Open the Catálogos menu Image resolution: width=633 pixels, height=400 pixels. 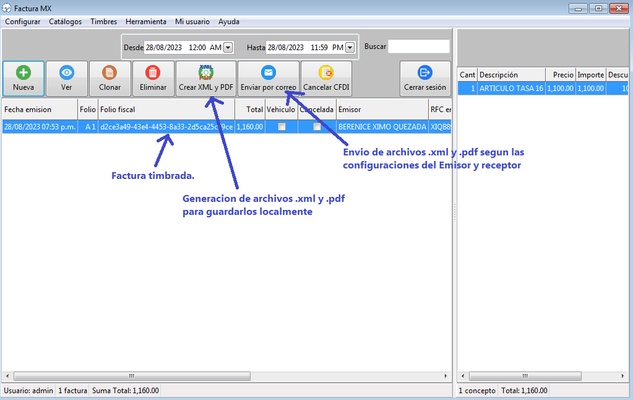click(x=65, y=22)
